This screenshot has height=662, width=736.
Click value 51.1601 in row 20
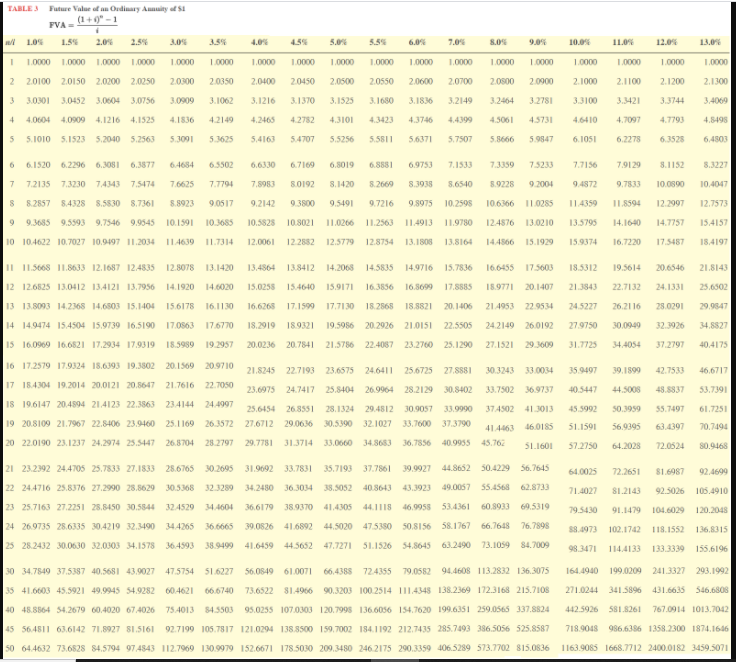tap(539, 446)
